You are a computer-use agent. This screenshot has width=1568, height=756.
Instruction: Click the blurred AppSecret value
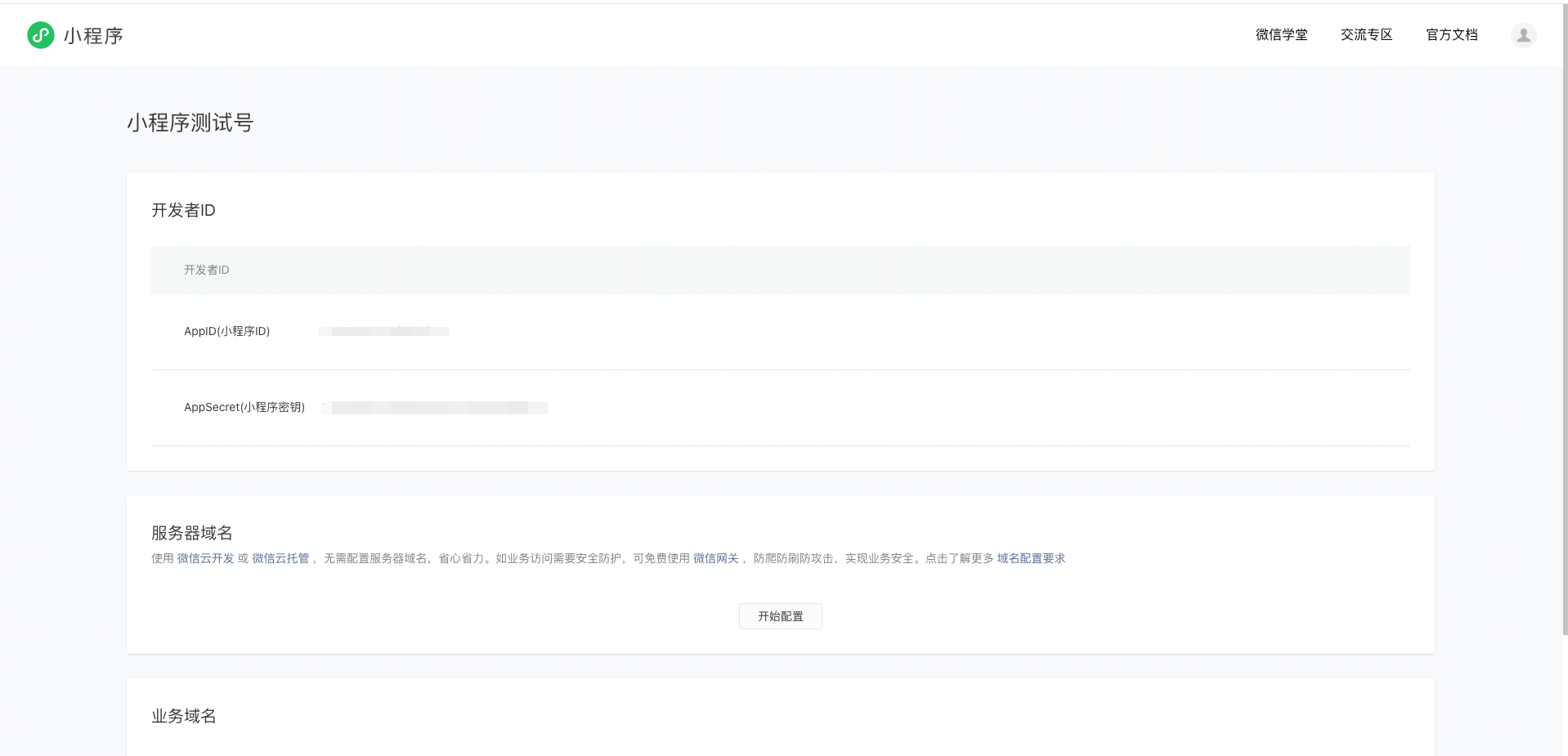[x=435, y=407]
